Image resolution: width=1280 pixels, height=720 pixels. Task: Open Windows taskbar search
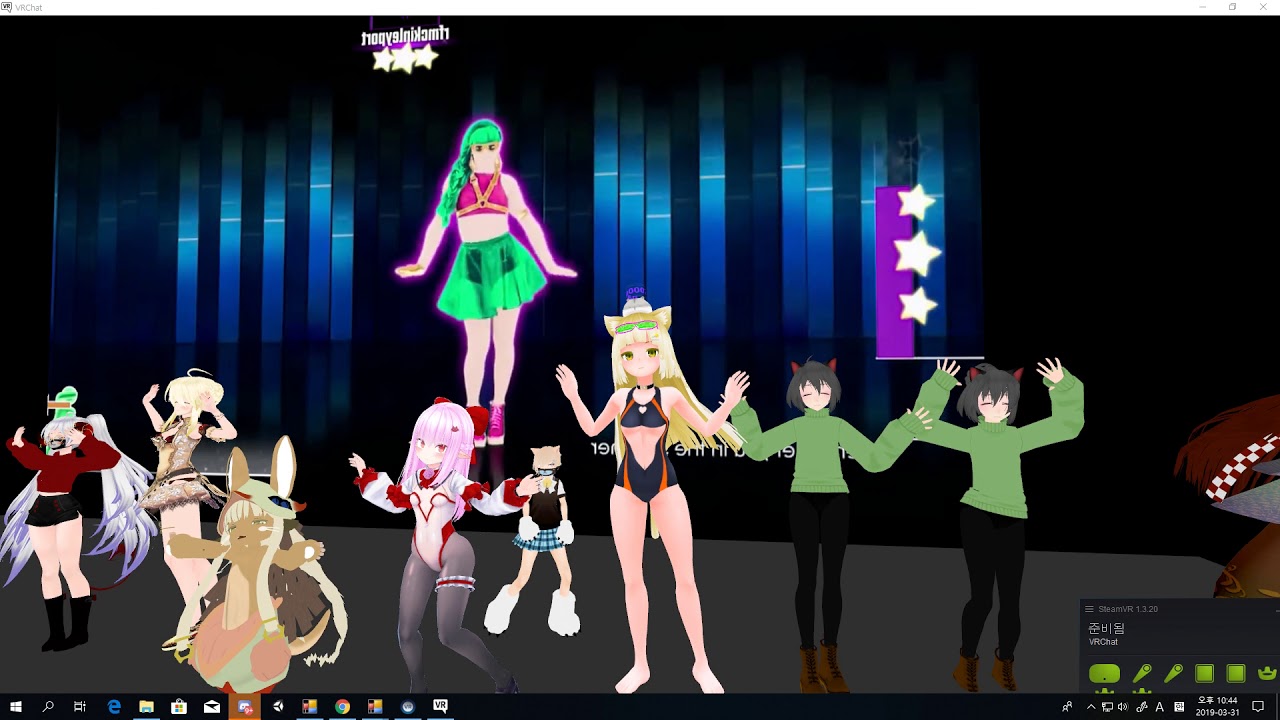tap(48, 706)
